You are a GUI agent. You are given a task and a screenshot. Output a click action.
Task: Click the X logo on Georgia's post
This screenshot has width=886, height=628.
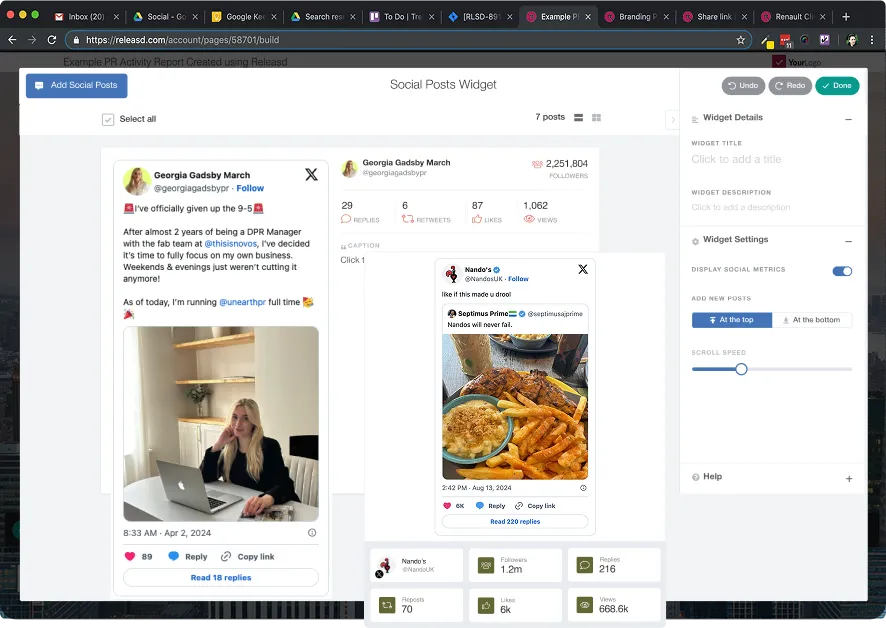point(311,174)
